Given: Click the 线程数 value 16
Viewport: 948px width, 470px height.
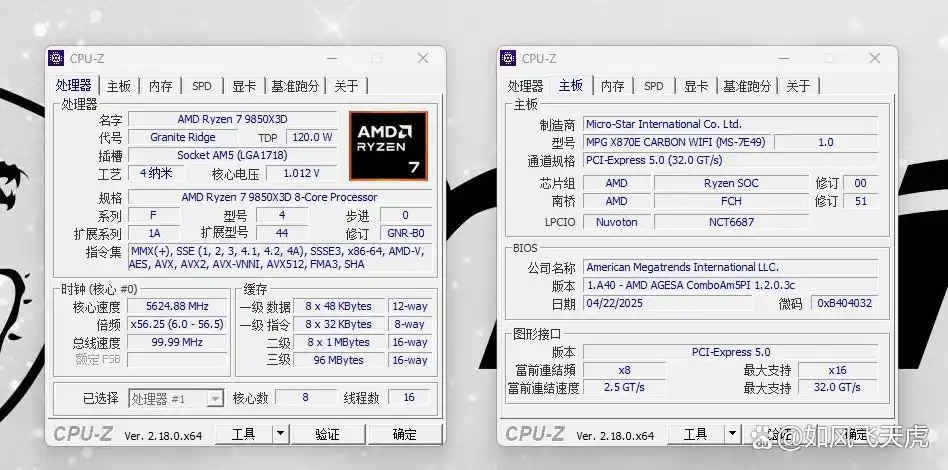Looking at the screenshot, I should click(x=409, y=397).
